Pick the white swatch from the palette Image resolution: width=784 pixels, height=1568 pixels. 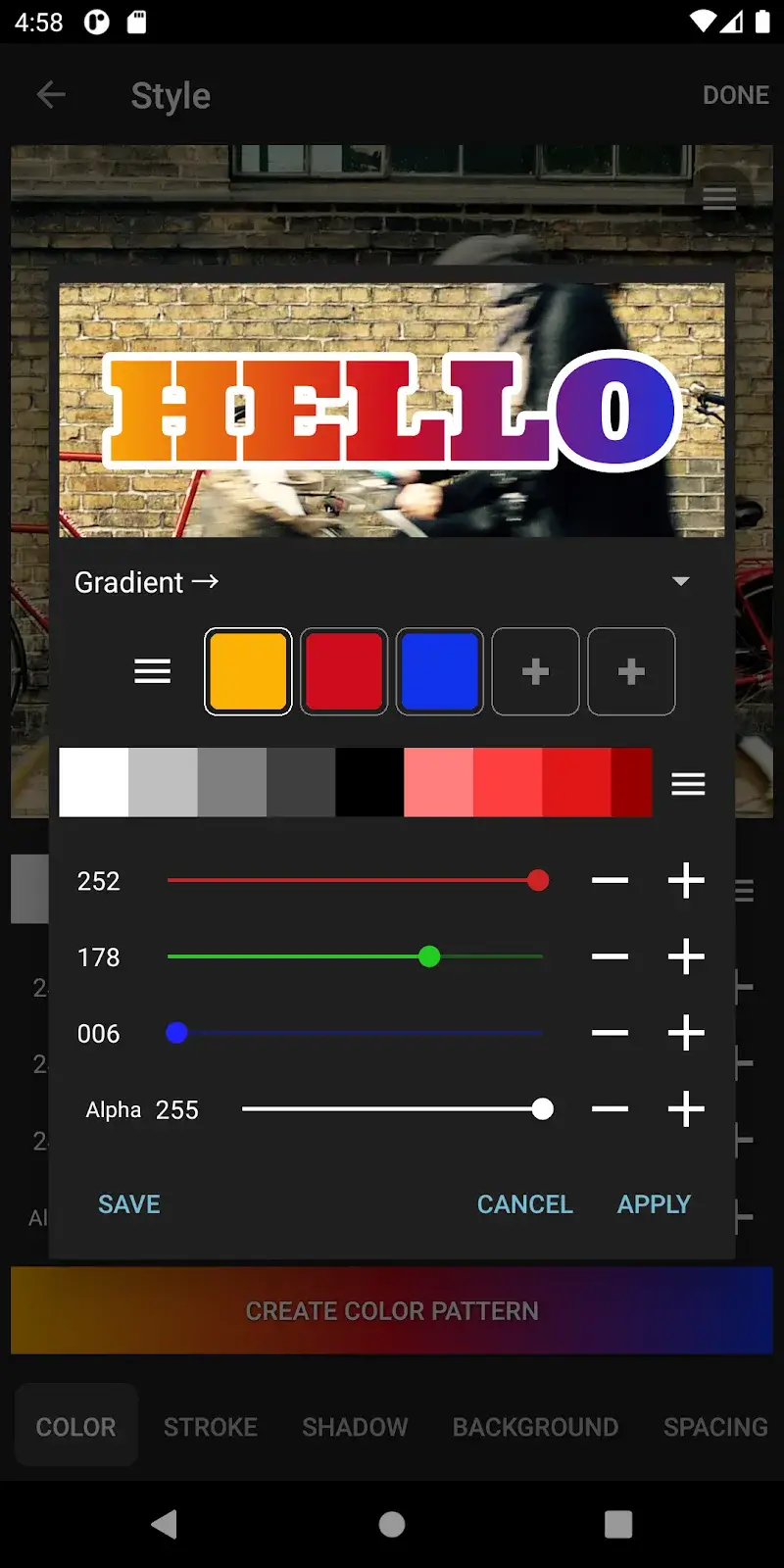coord(93,783)
